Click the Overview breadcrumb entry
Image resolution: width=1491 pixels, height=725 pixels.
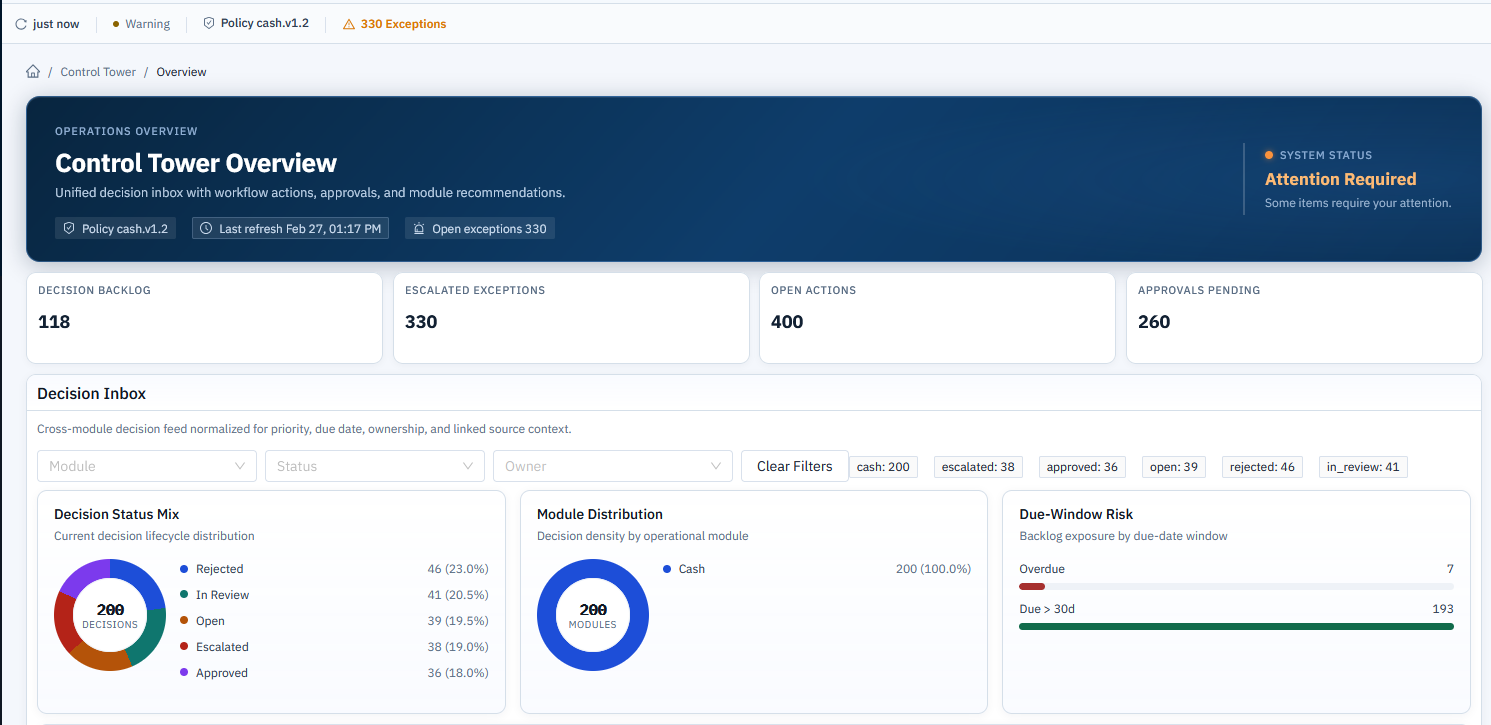tap(181, 71)
